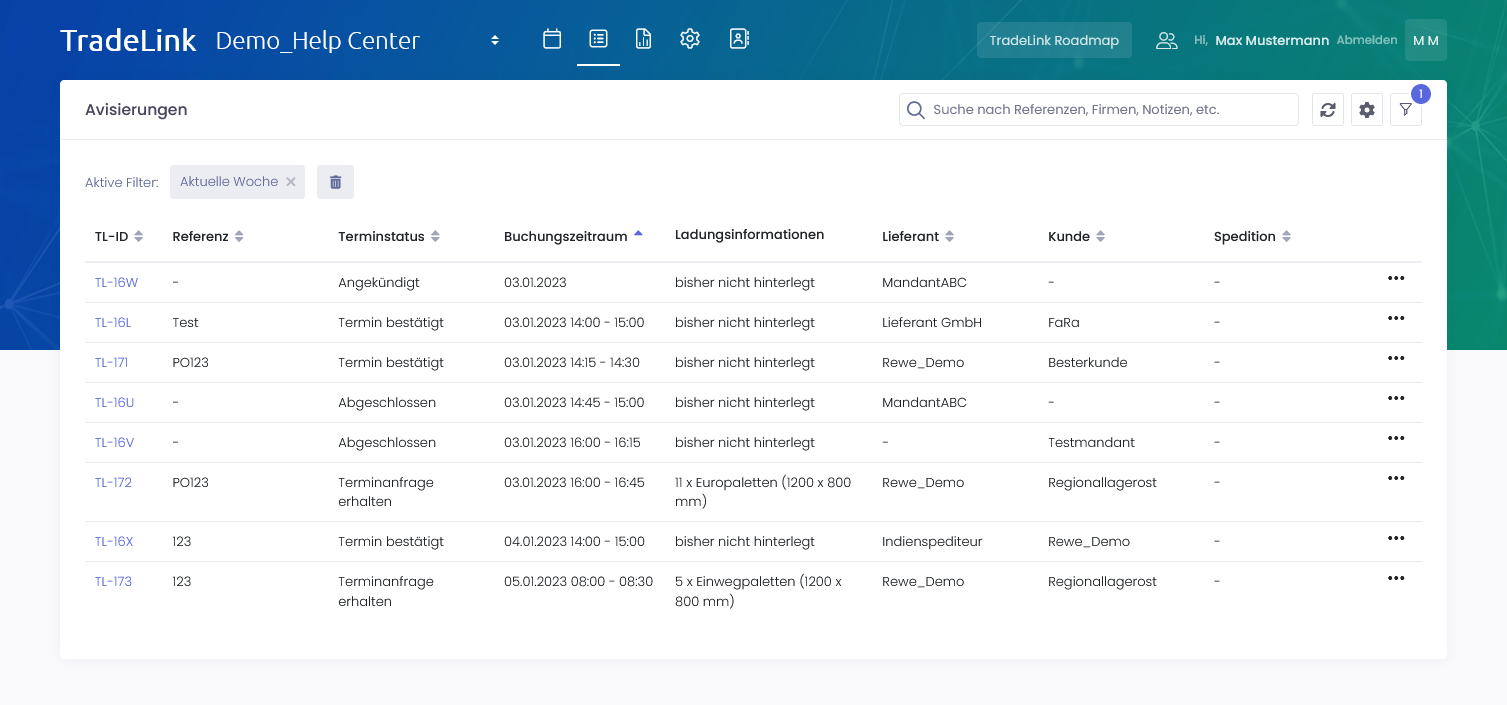Focus the Suche nach Referenzen search field
The width and height of the screenshot is (1507, 705).
coord(1110,110)
